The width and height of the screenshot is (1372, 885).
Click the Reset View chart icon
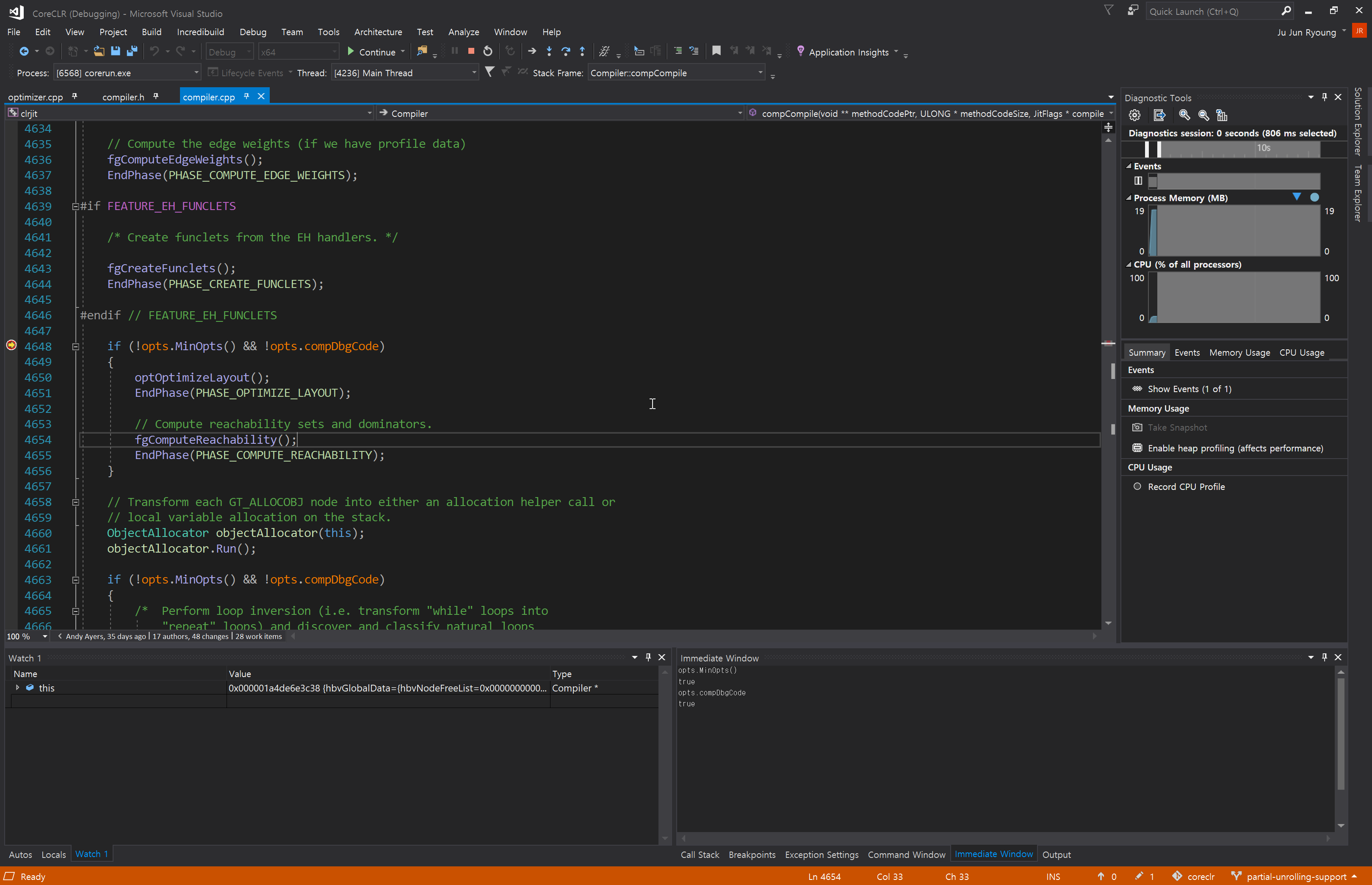[1222, 116]
